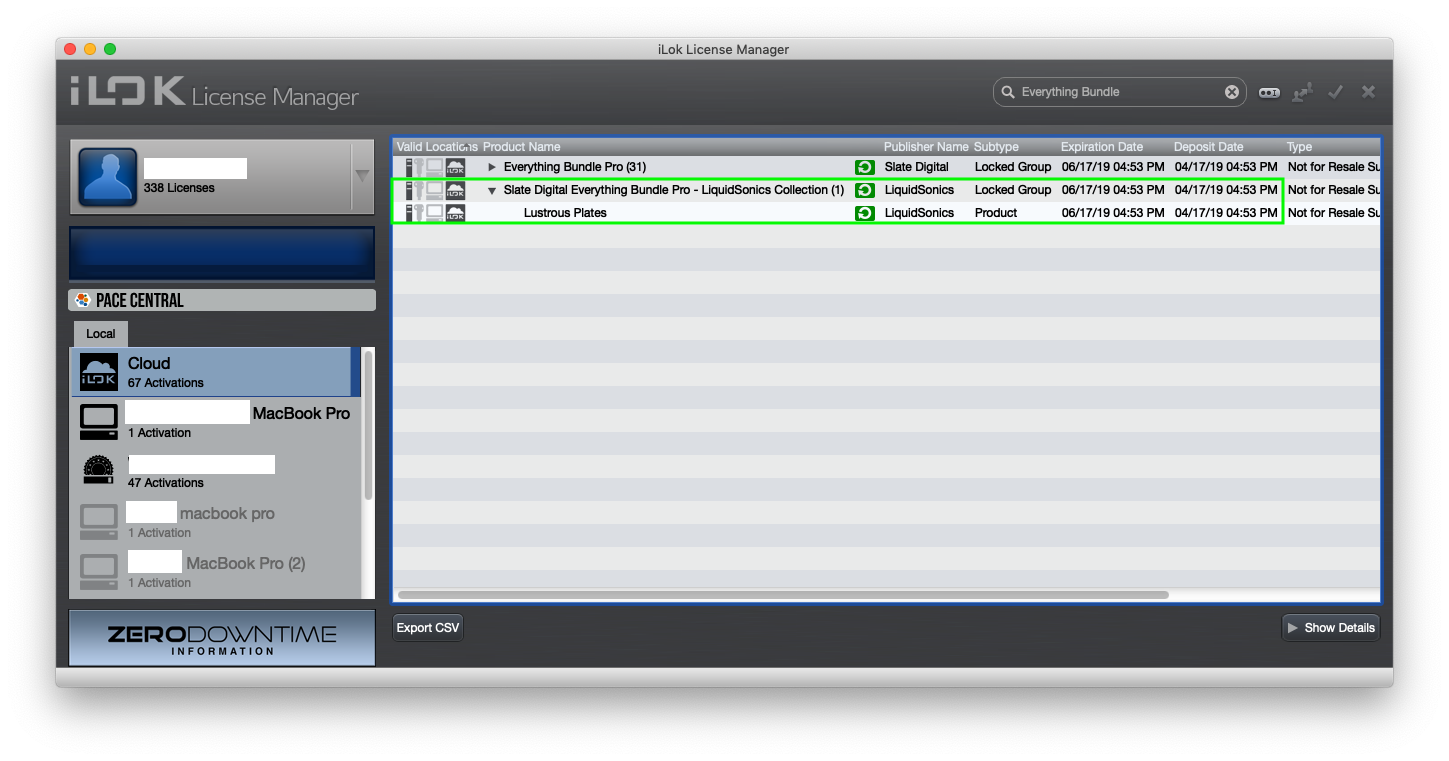Sort by Subtype column header
The height and width of the screenshot is (761, 1449).
(x=996, y=147)
